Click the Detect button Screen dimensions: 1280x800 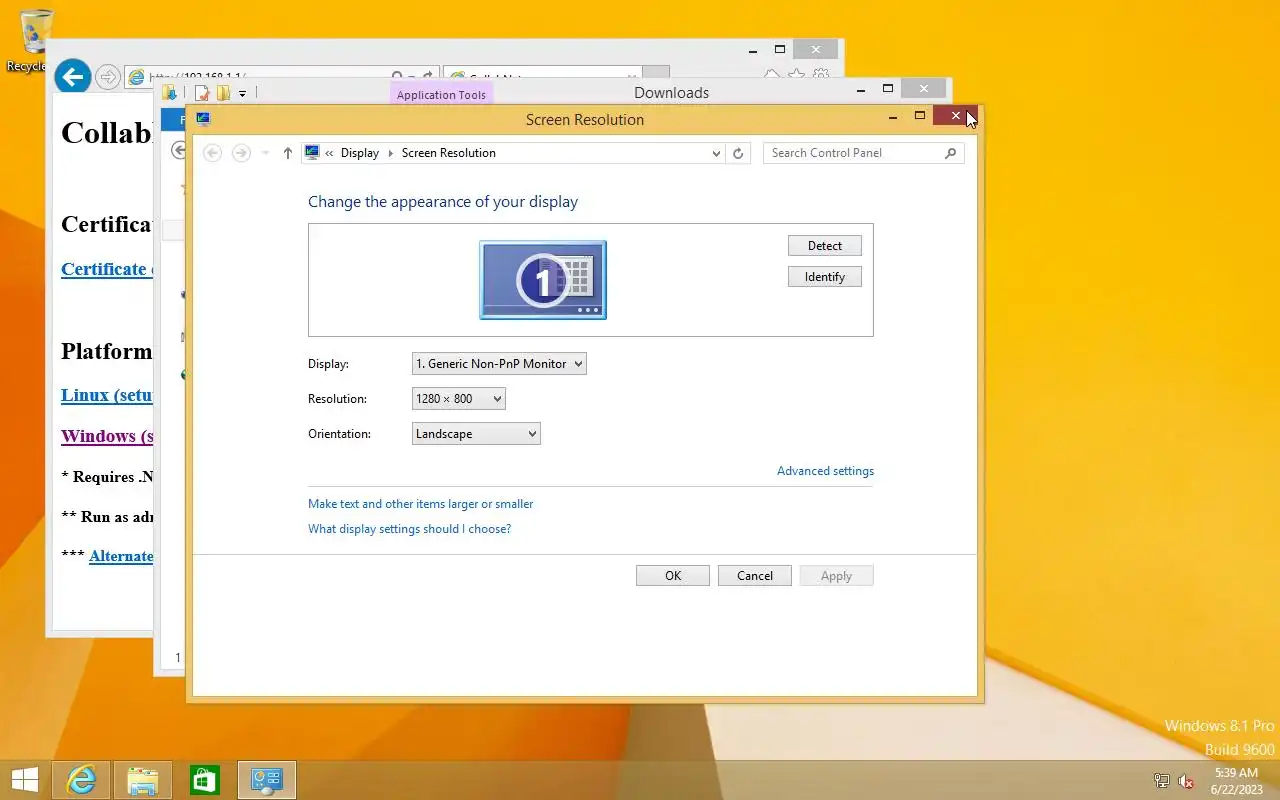click(x=825, y=246)
